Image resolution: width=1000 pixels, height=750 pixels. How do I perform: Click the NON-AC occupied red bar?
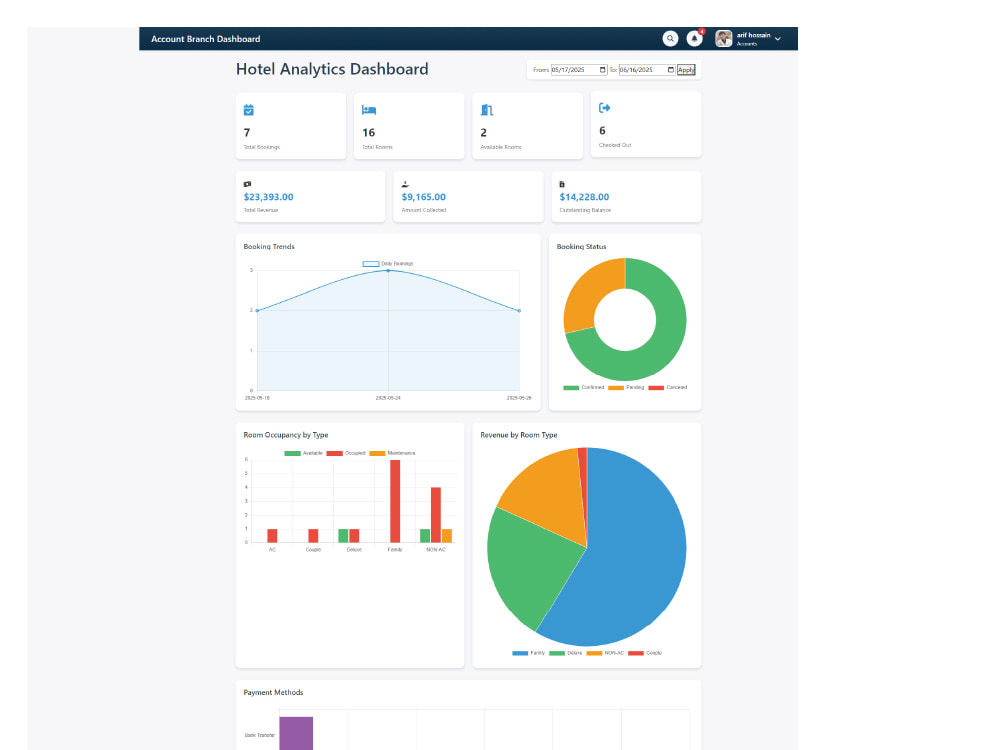click(x=436, y=515)
